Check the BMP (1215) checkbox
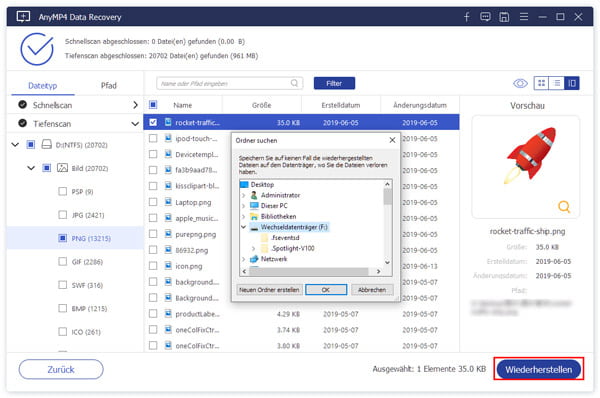Viewport: 600px width, 398px height. click(x=62, y=308)
